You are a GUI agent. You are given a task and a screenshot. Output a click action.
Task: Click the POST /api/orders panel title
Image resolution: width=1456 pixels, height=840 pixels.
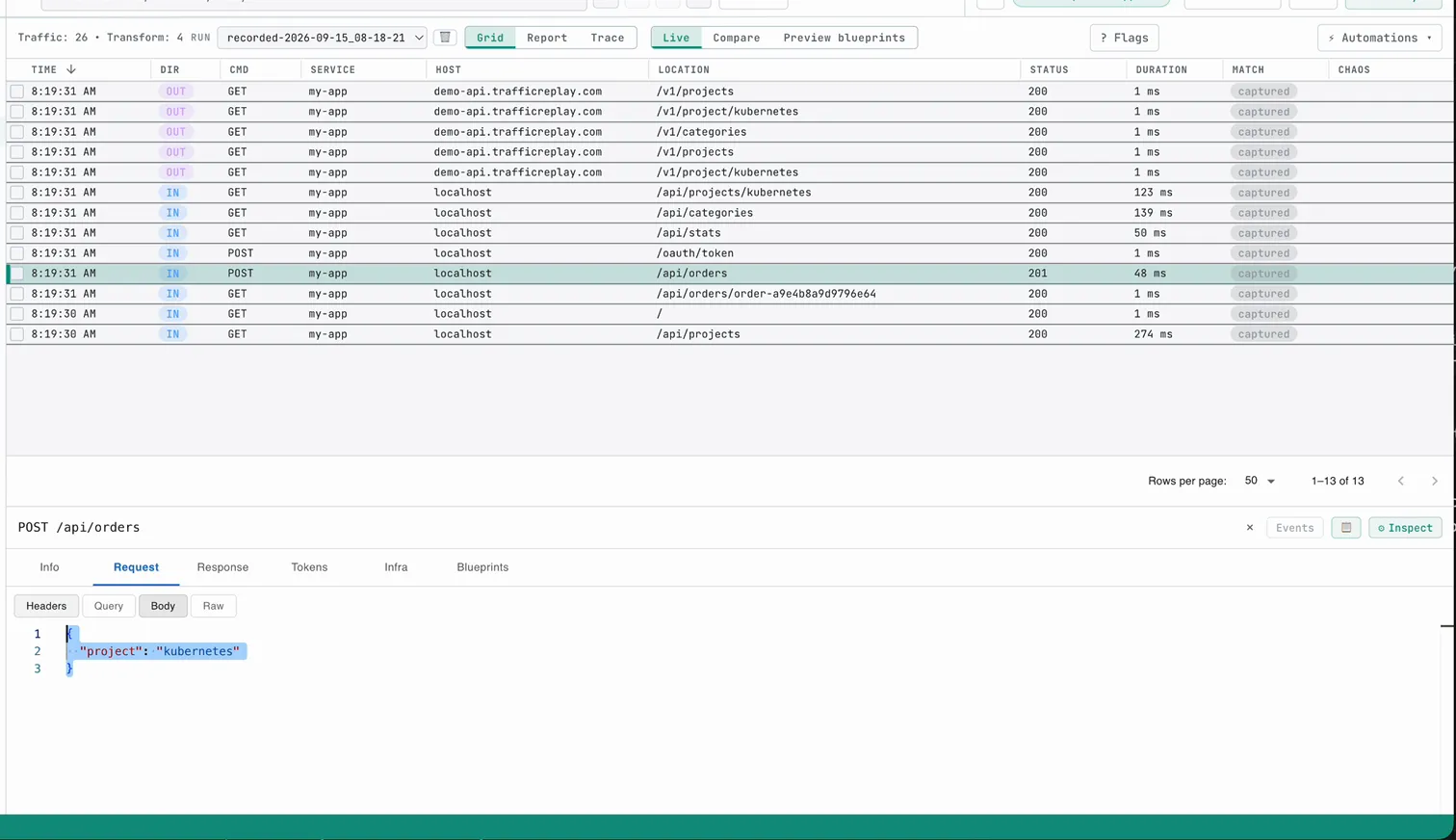click(x=79, y=528)
